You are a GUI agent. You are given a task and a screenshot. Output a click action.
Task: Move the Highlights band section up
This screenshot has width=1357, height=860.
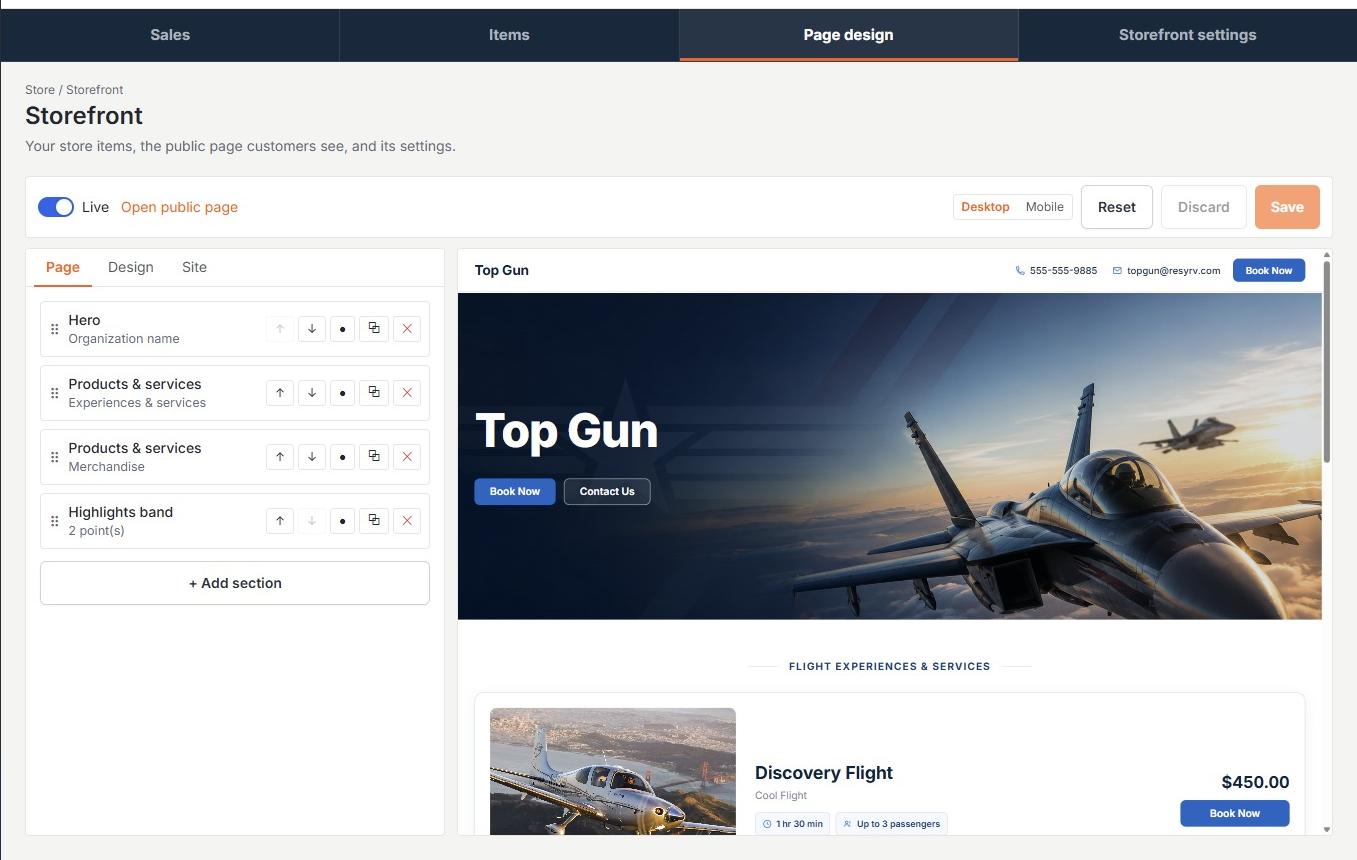280,521
